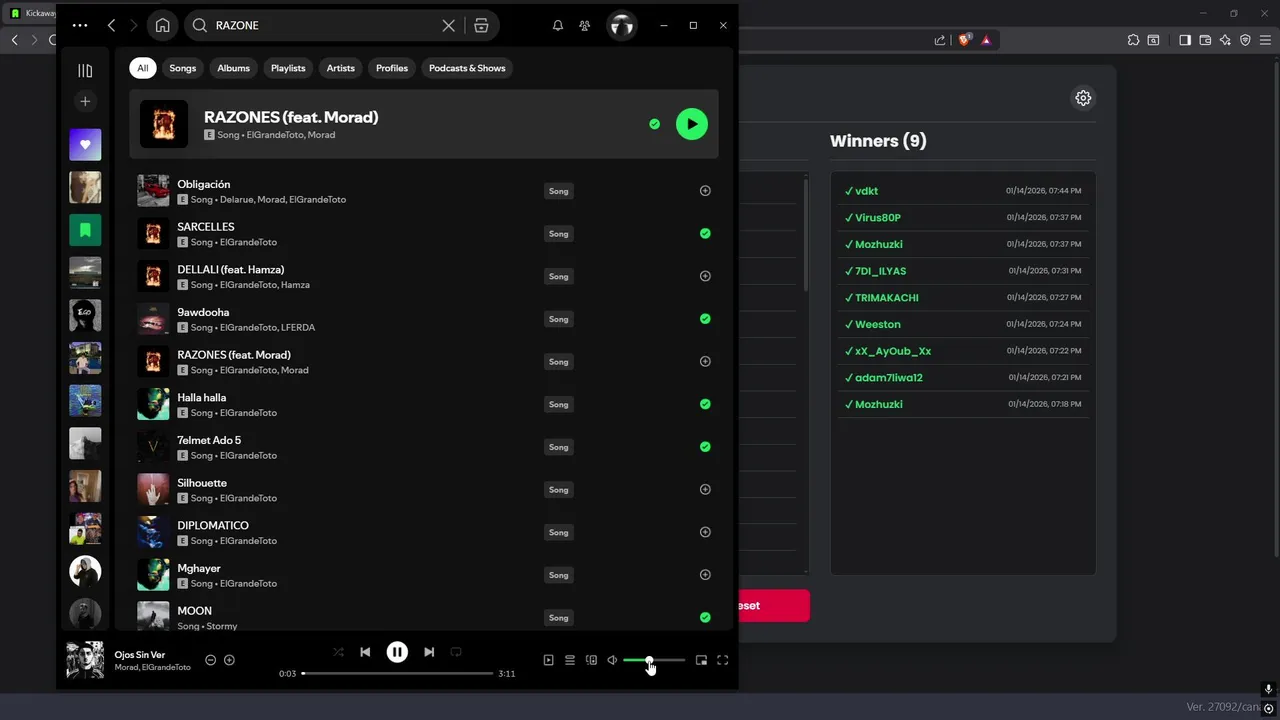Image resolution: width=1280 pixels, height=720 pixels.
Task: Show friend activity panel
Action: tap(585, 25)
